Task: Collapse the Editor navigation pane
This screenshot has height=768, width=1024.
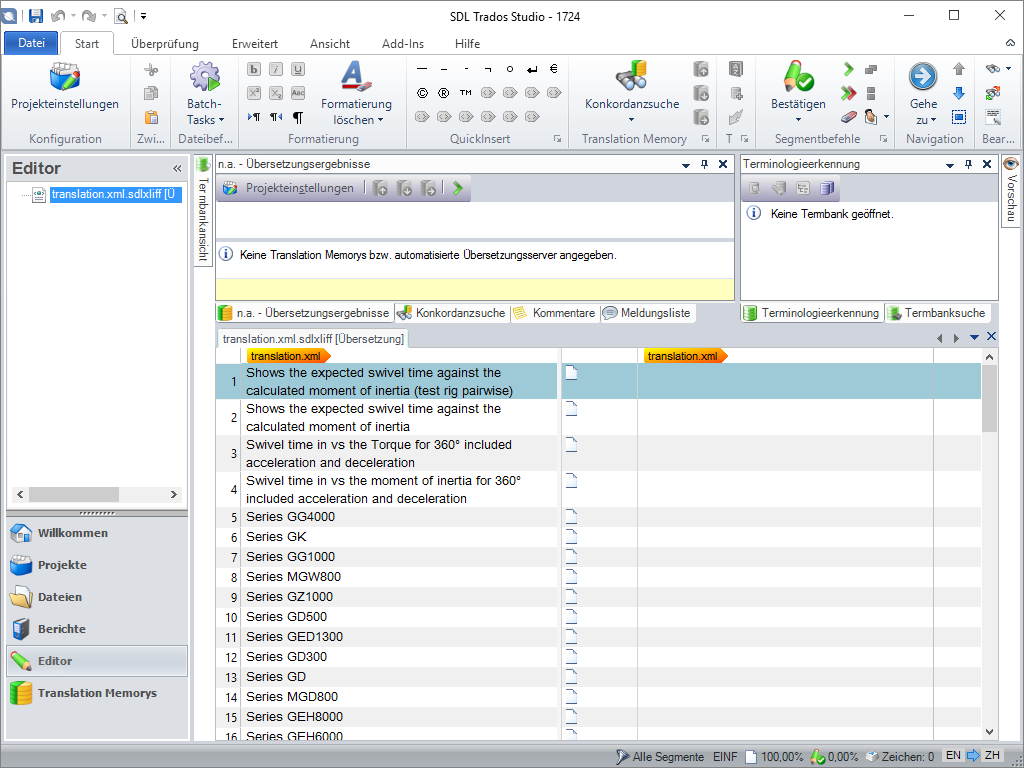Action: pos(177,168)
